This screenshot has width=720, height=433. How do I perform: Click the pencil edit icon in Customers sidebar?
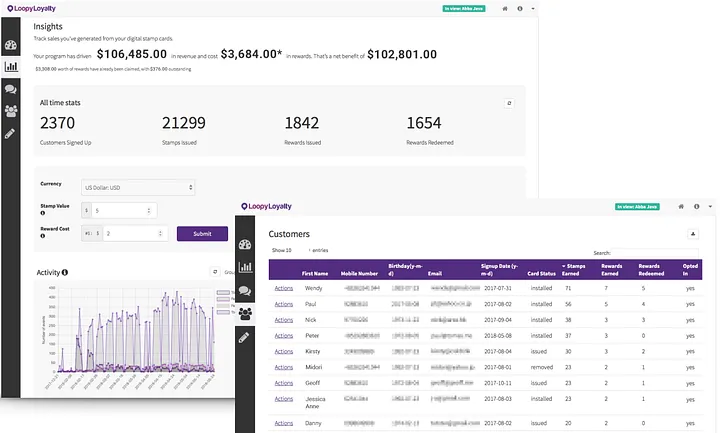point(244,337)
